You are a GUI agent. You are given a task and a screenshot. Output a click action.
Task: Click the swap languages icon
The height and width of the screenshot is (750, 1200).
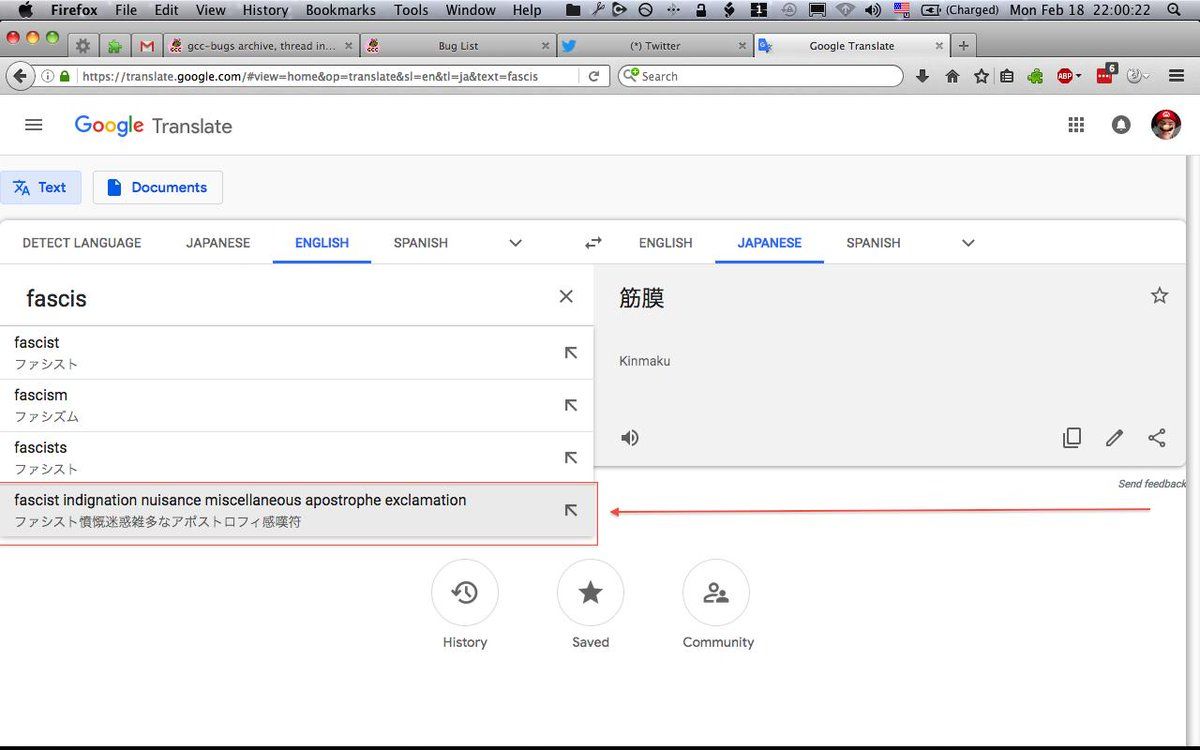coord(593,243)
